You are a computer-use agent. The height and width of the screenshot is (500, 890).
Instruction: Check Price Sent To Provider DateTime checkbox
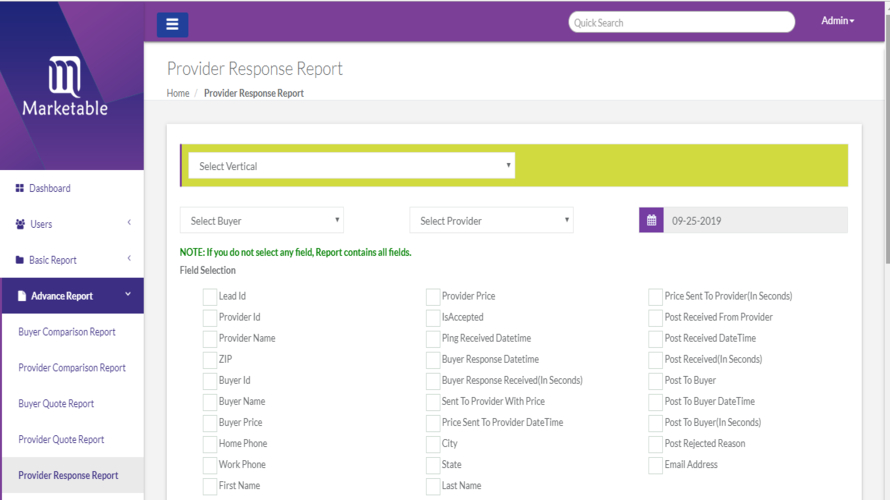(x=433, y=422)
